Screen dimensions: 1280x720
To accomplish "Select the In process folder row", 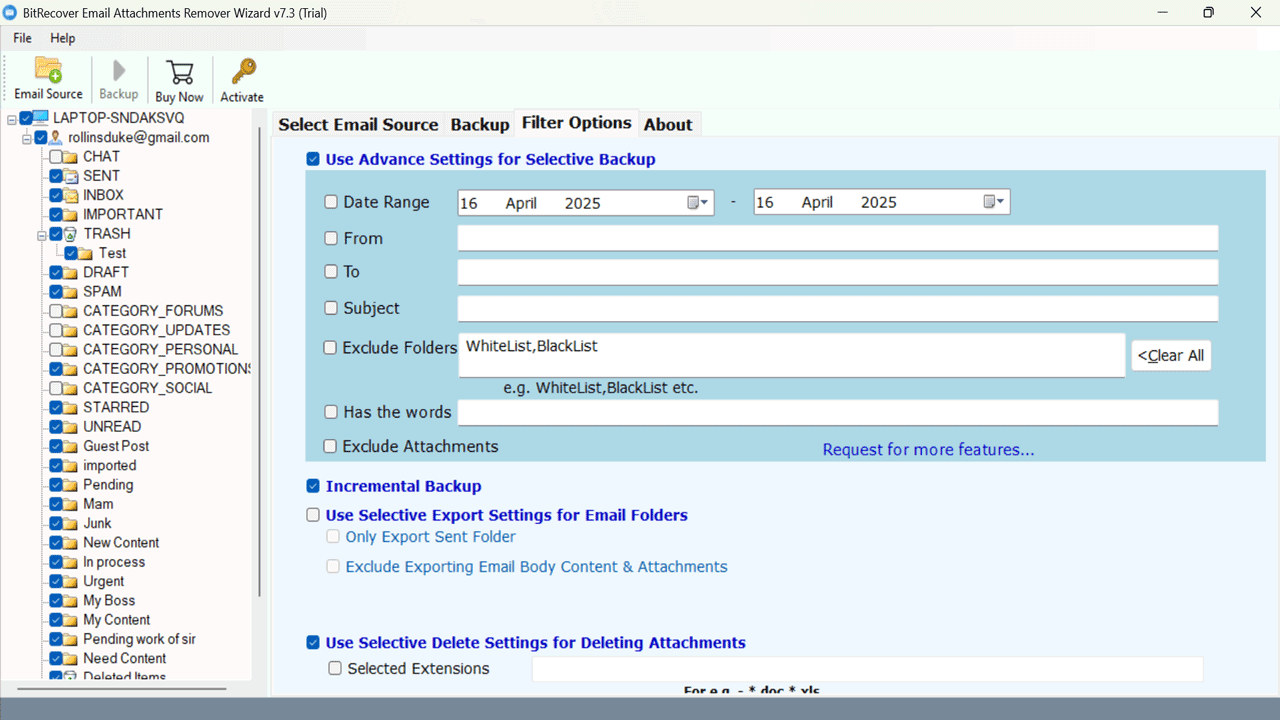I will click(114, 562).
